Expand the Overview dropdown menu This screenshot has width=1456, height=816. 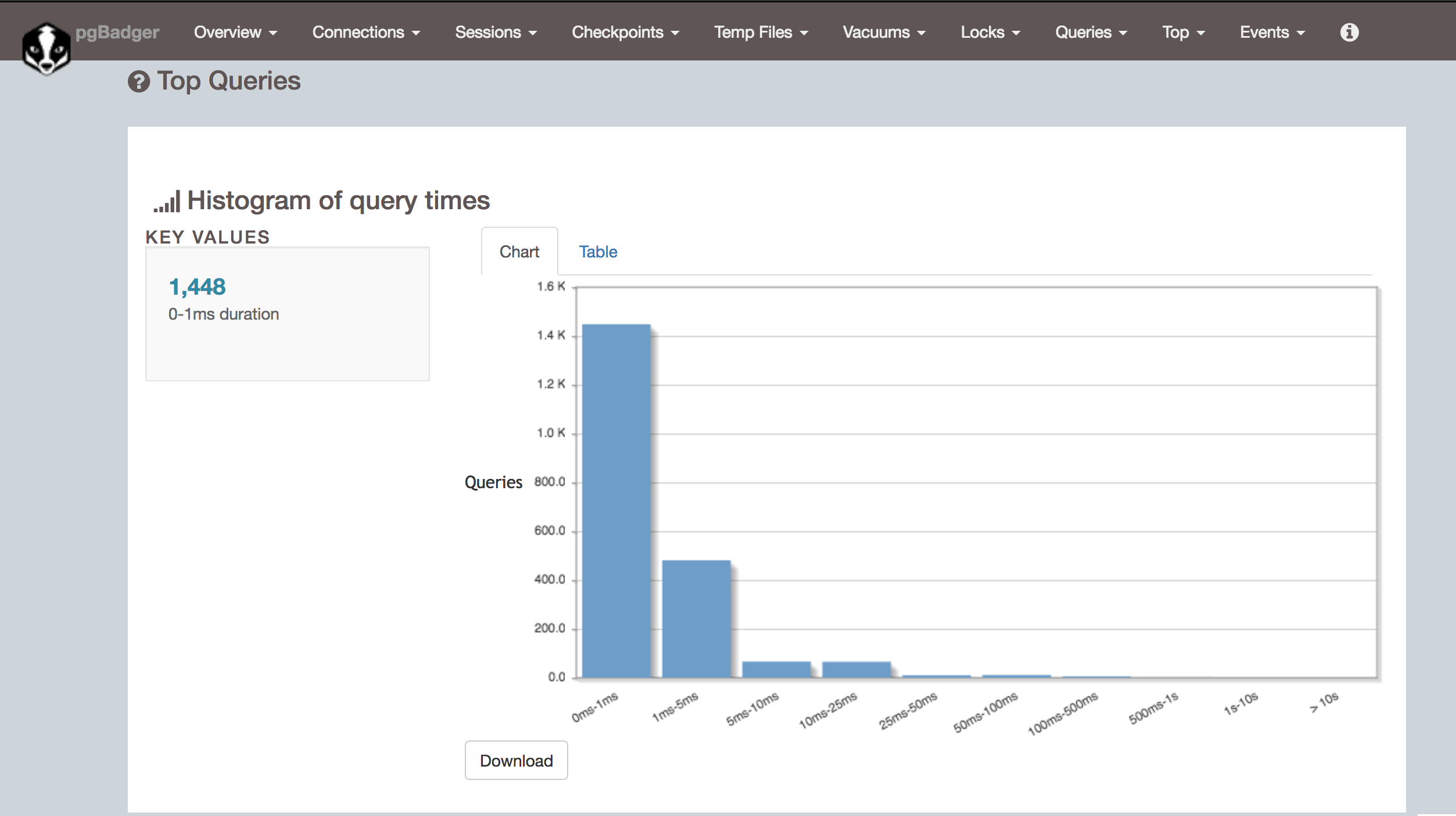tap(235, 32)
